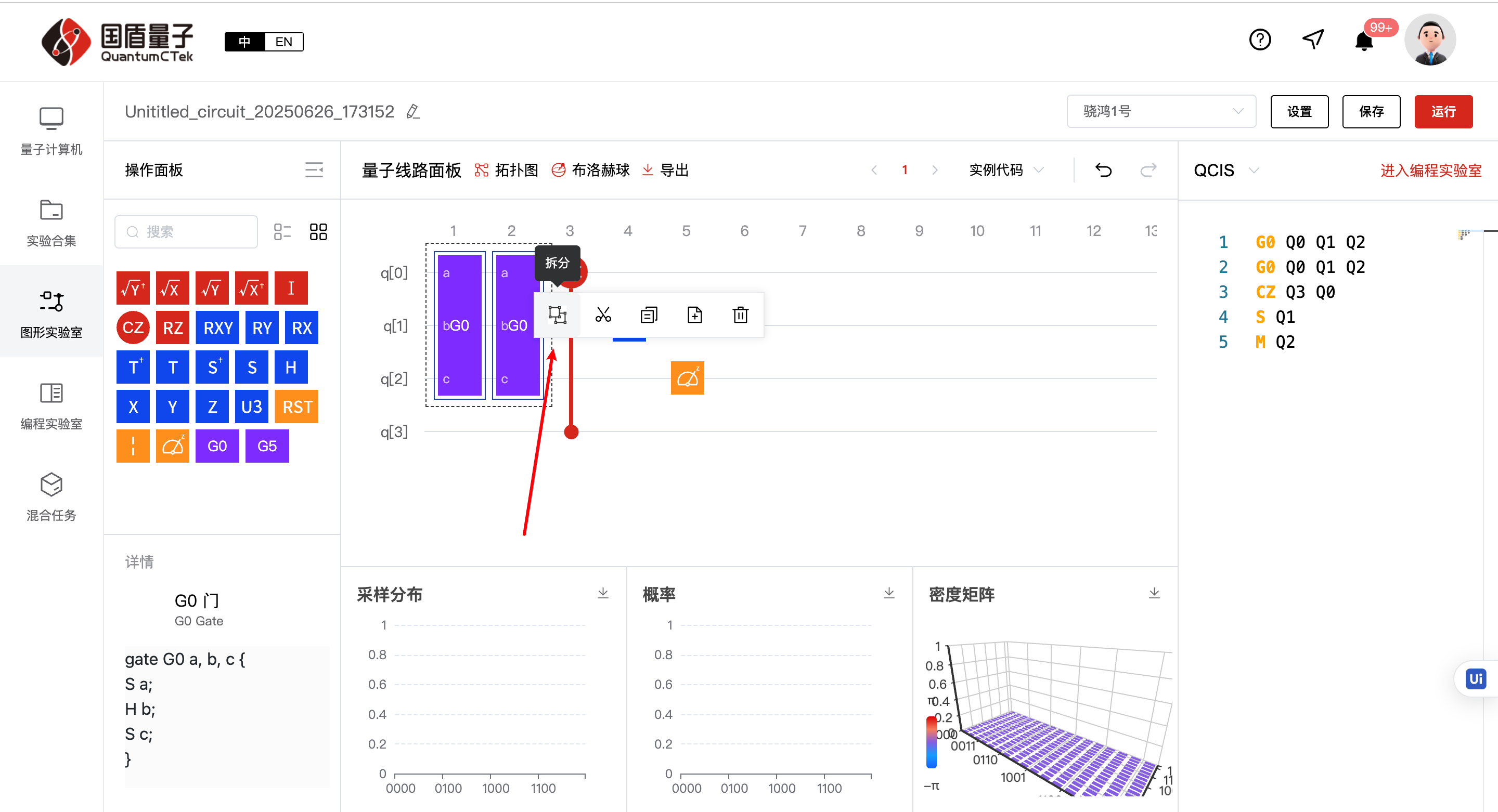Click the scissors cut icon

(x=603, y=315)
